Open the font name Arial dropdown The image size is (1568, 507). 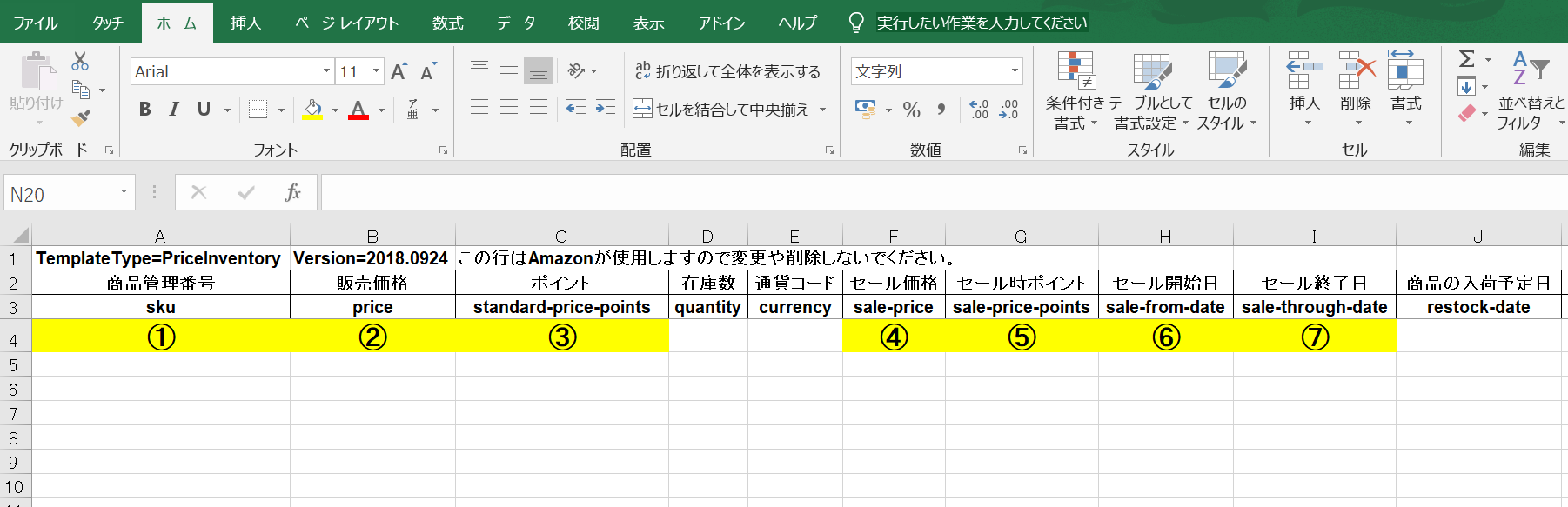coord(326,71)
